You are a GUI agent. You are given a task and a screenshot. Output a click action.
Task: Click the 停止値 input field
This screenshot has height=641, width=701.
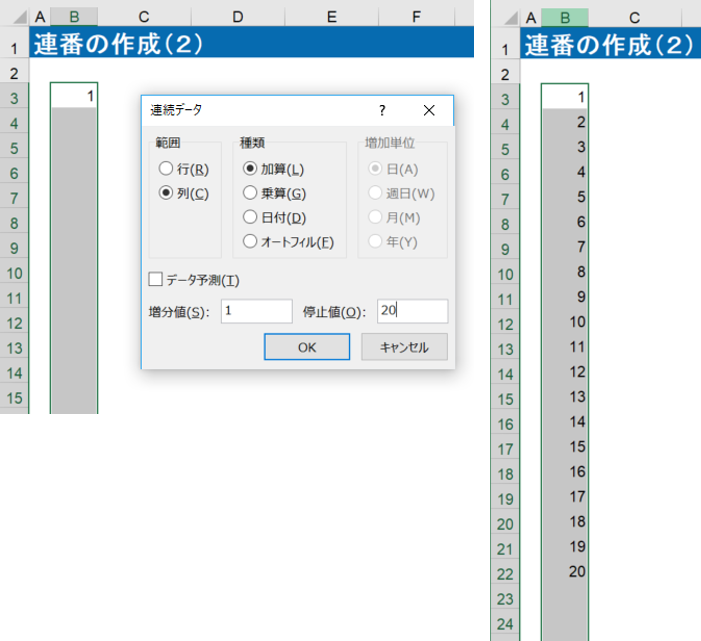[x=412, y=311]
